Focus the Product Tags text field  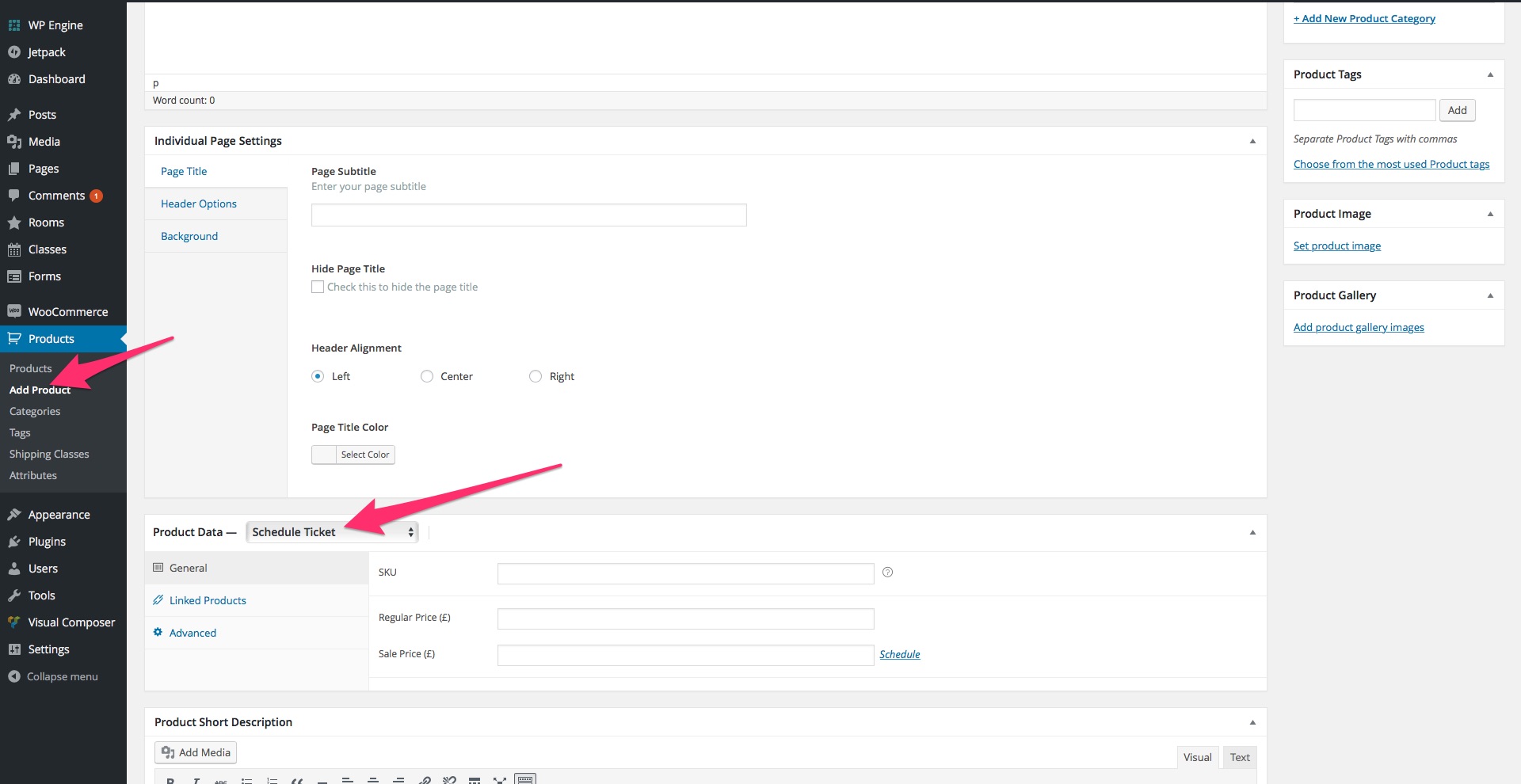pos(1364,110)
